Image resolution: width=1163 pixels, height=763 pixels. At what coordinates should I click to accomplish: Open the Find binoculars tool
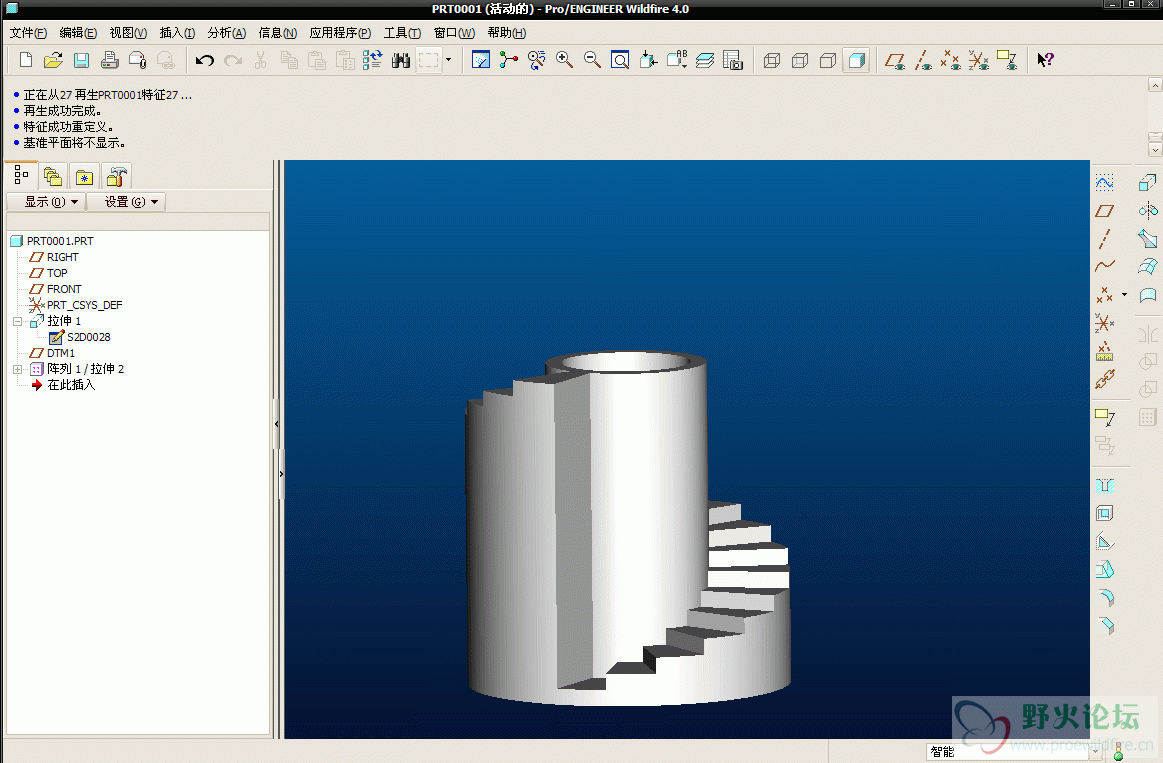coord(401,60)
